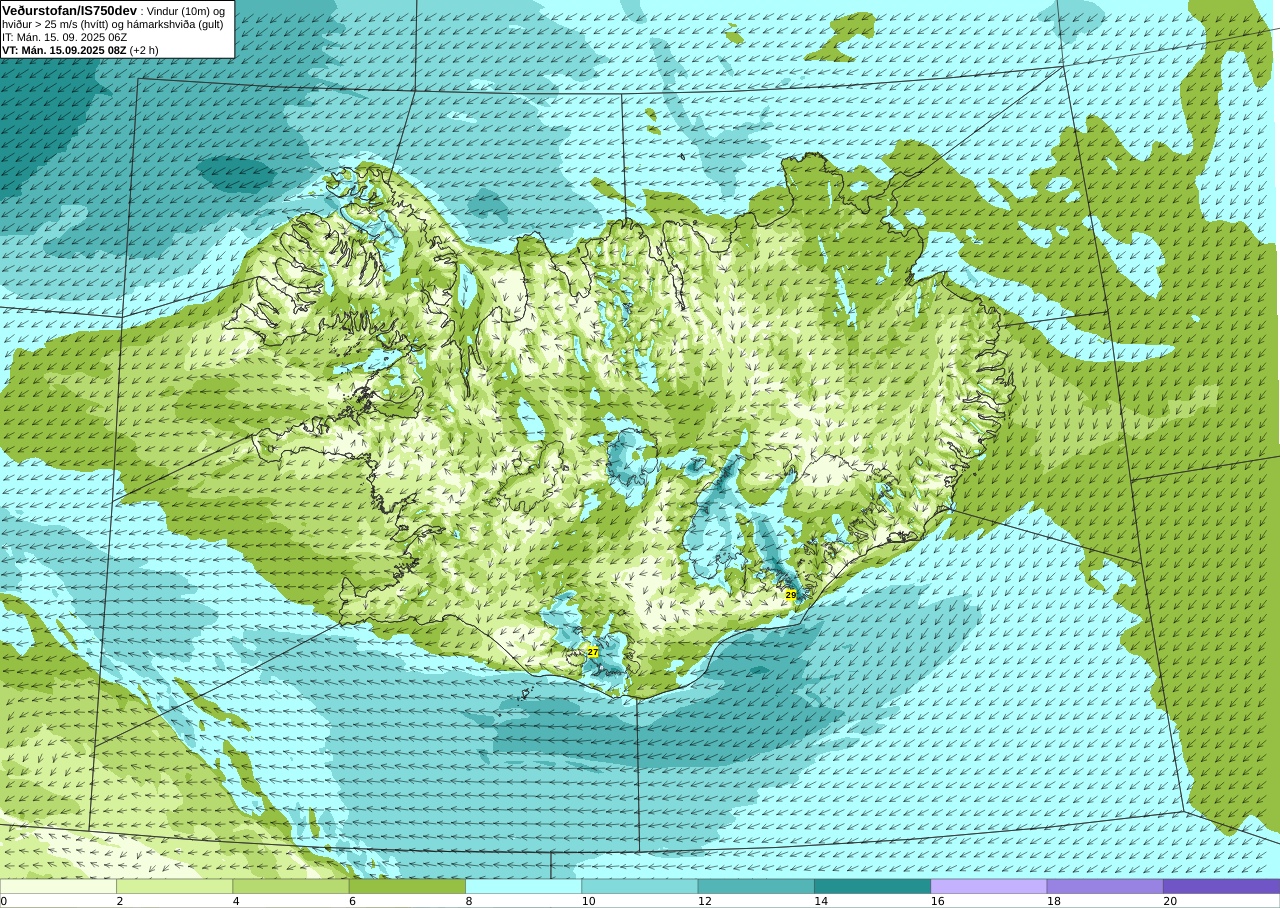1280x908 pixels.
Task: Click the legend scale value 12
Action: (704, 901)
